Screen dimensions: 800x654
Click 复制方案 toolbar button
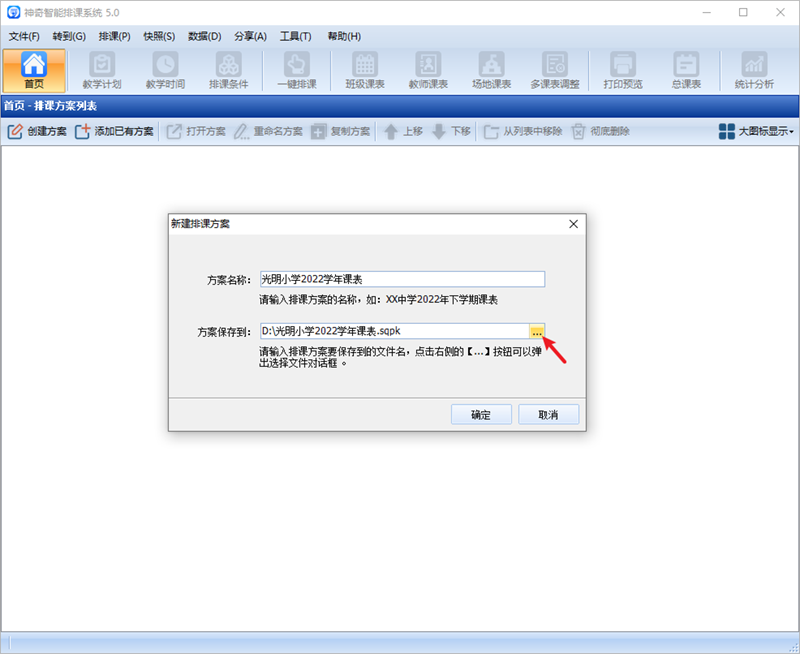coord(340,132)
